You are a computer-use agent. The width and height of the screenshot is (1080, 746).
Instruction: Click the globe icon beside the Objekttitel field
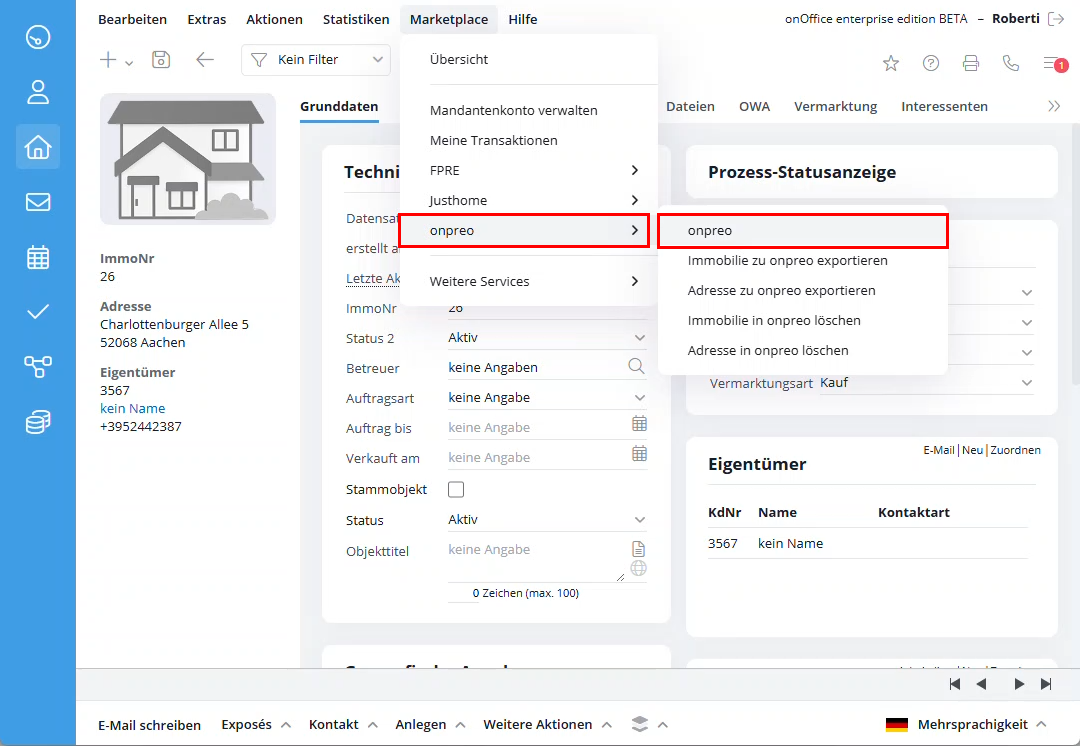click(x=638, y=568)
